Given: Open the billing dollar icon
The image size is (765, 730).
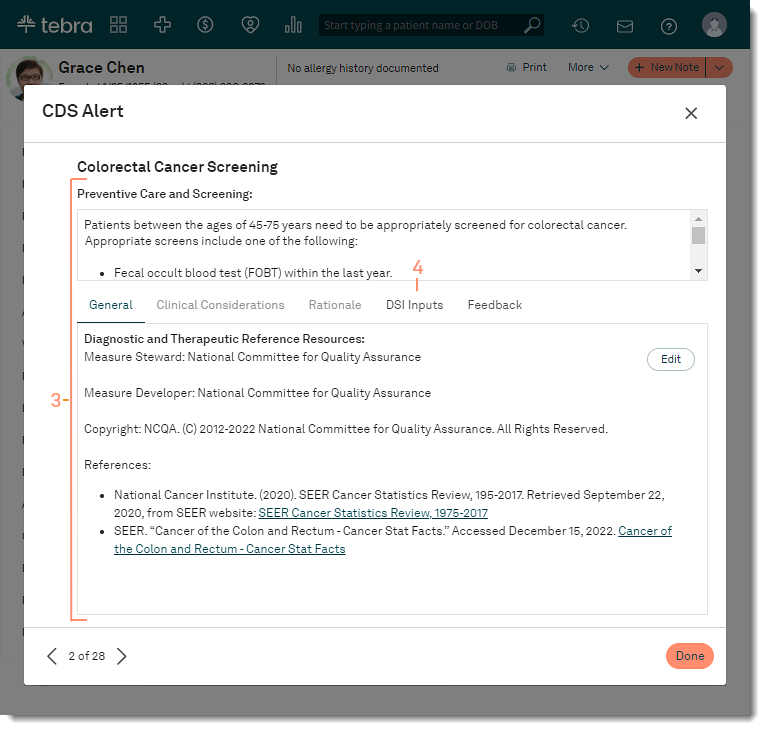Looking at the screenshot, I should [205, 24].
